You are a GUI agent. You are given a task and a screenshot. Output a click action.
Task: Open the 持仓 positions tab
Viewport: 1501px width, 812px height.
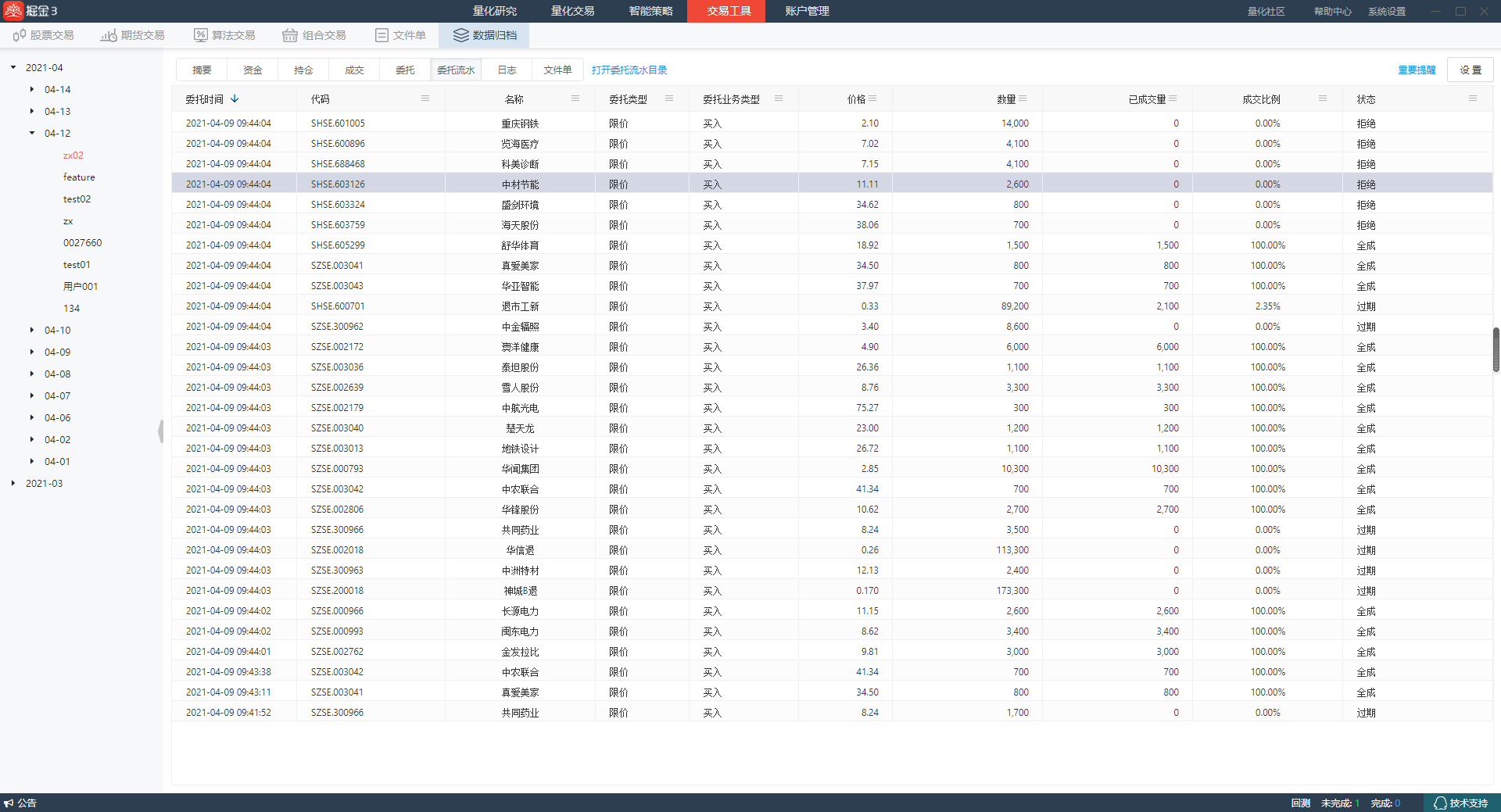tap(303, 70)
